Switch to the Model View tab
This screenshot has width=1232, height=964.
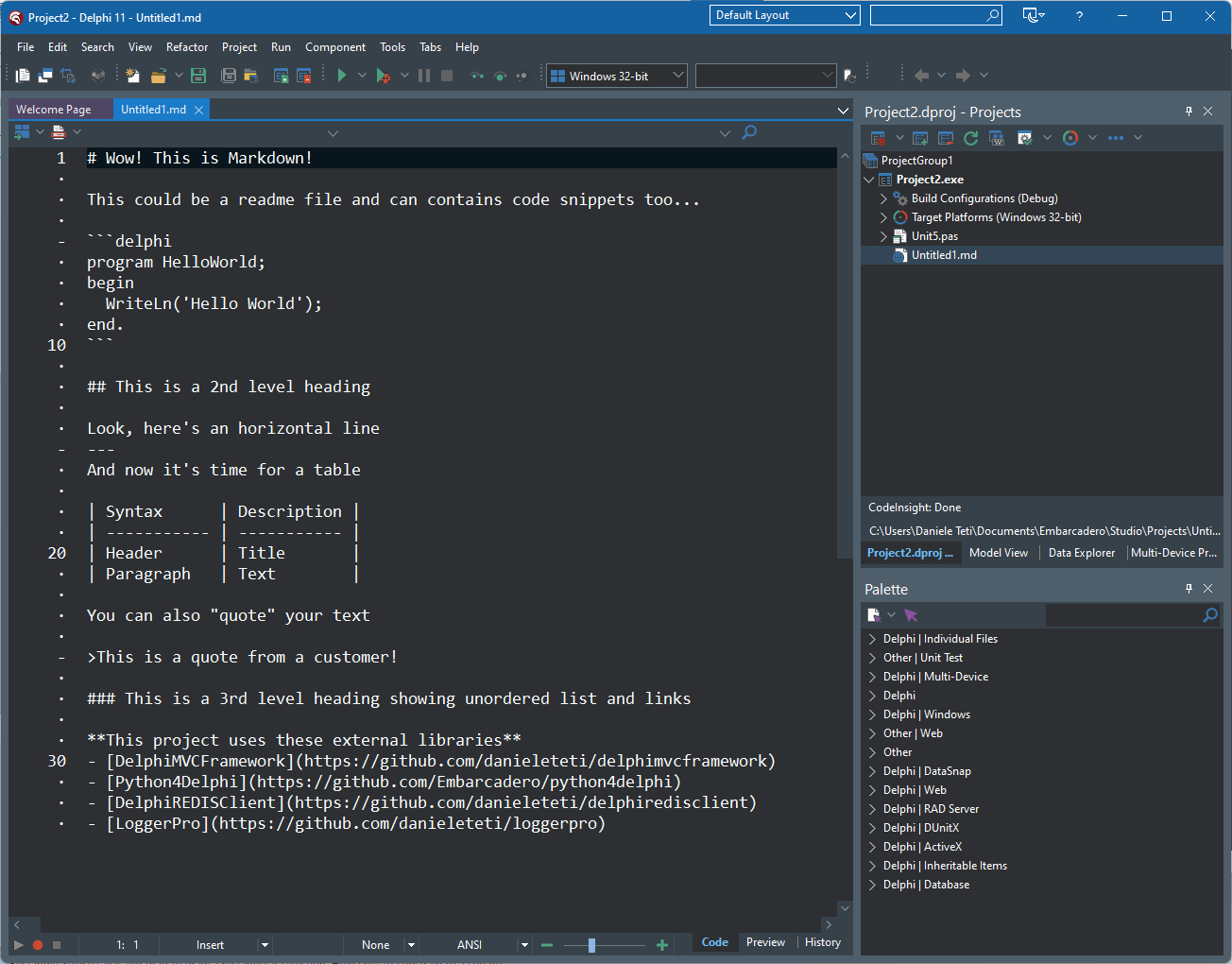click(999, 553)
